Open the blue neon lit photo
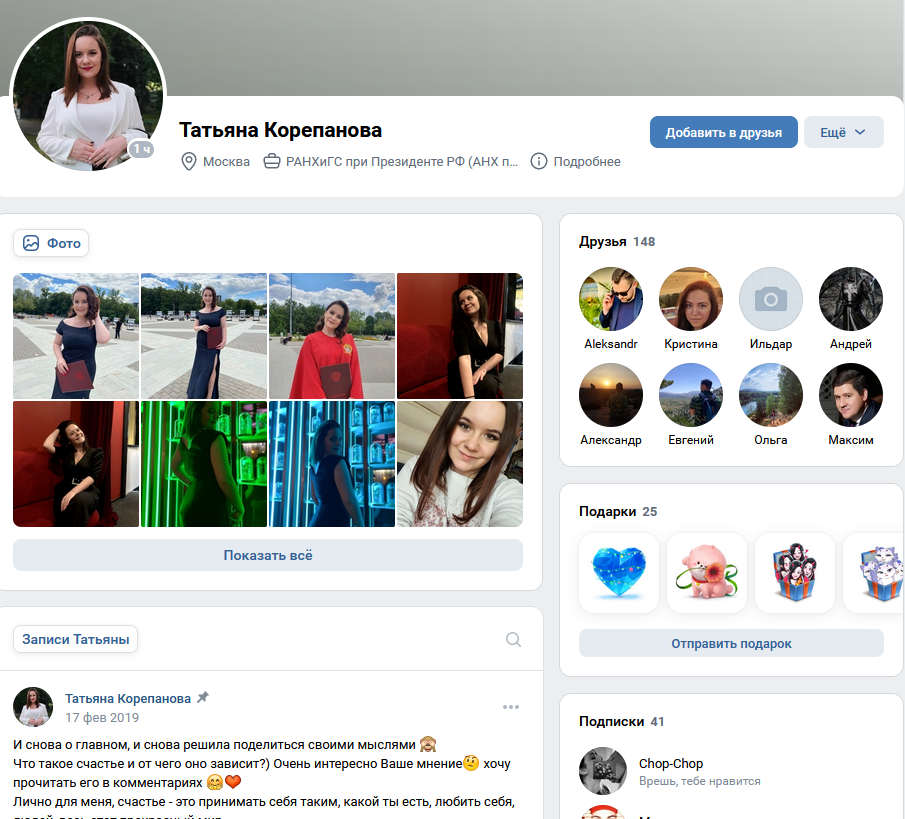Viewport: 905px width, 819px height. point(332,464)
